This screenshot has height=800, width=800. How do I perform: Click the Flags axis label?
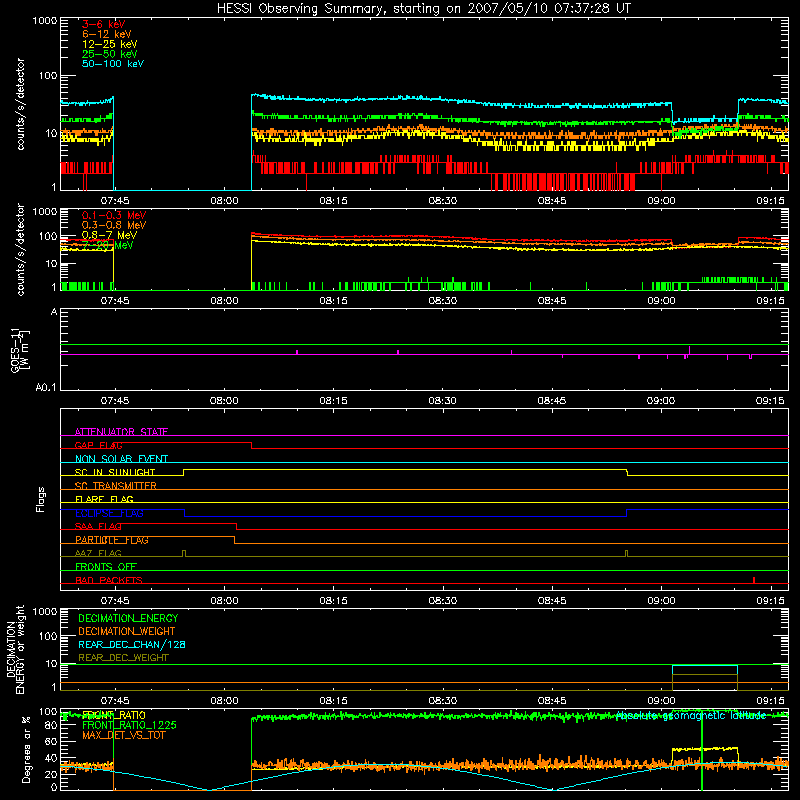point(41,499)
